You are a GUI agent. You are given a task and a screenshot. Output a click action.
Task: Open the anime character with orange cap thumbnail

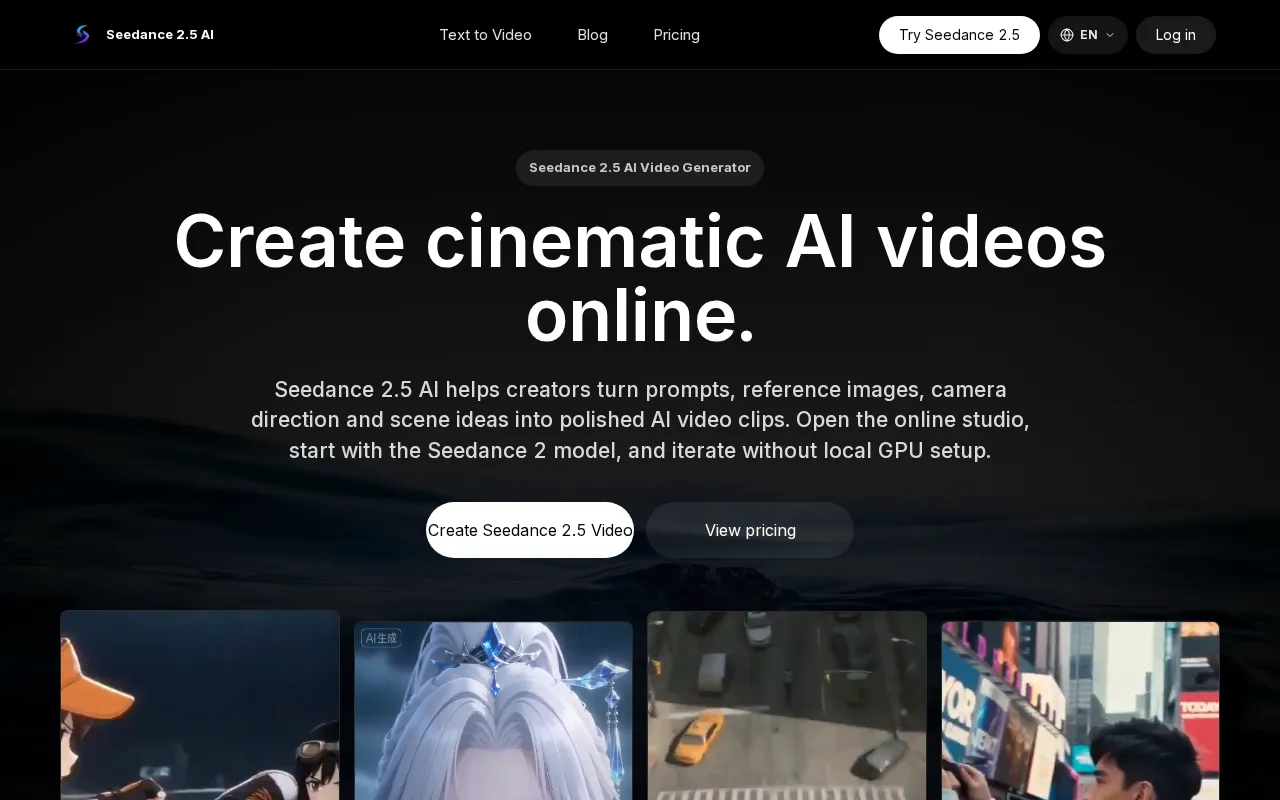(200, 705)
